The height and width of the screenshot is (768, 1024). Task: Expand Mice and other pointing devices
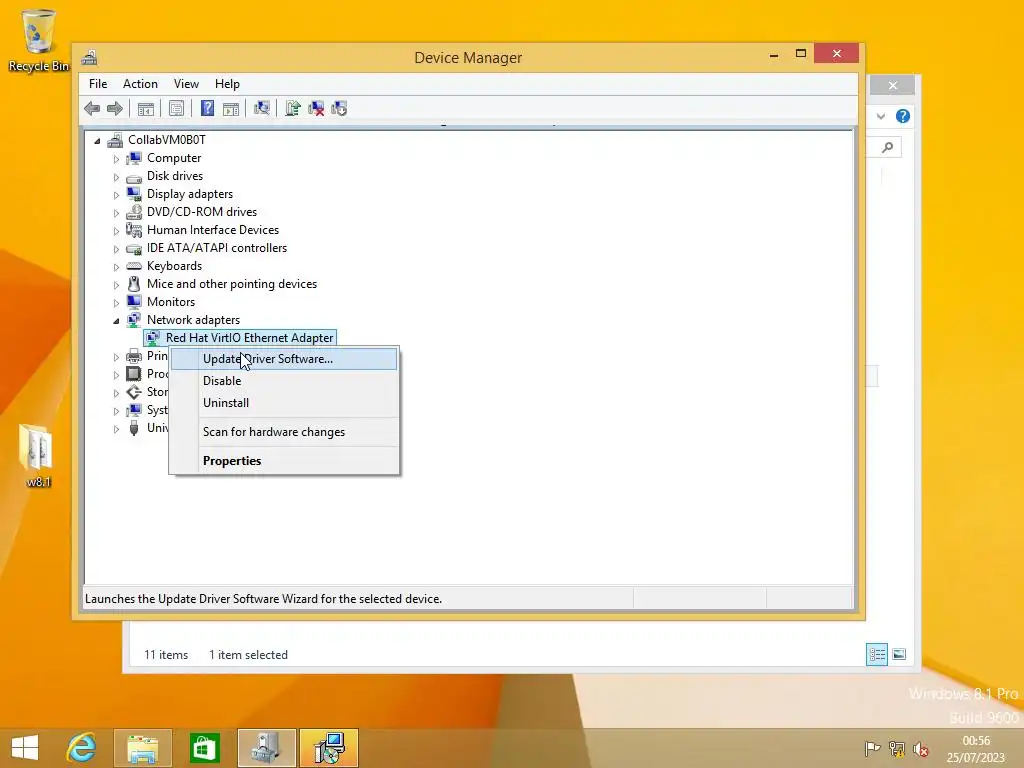click(116, 285)
